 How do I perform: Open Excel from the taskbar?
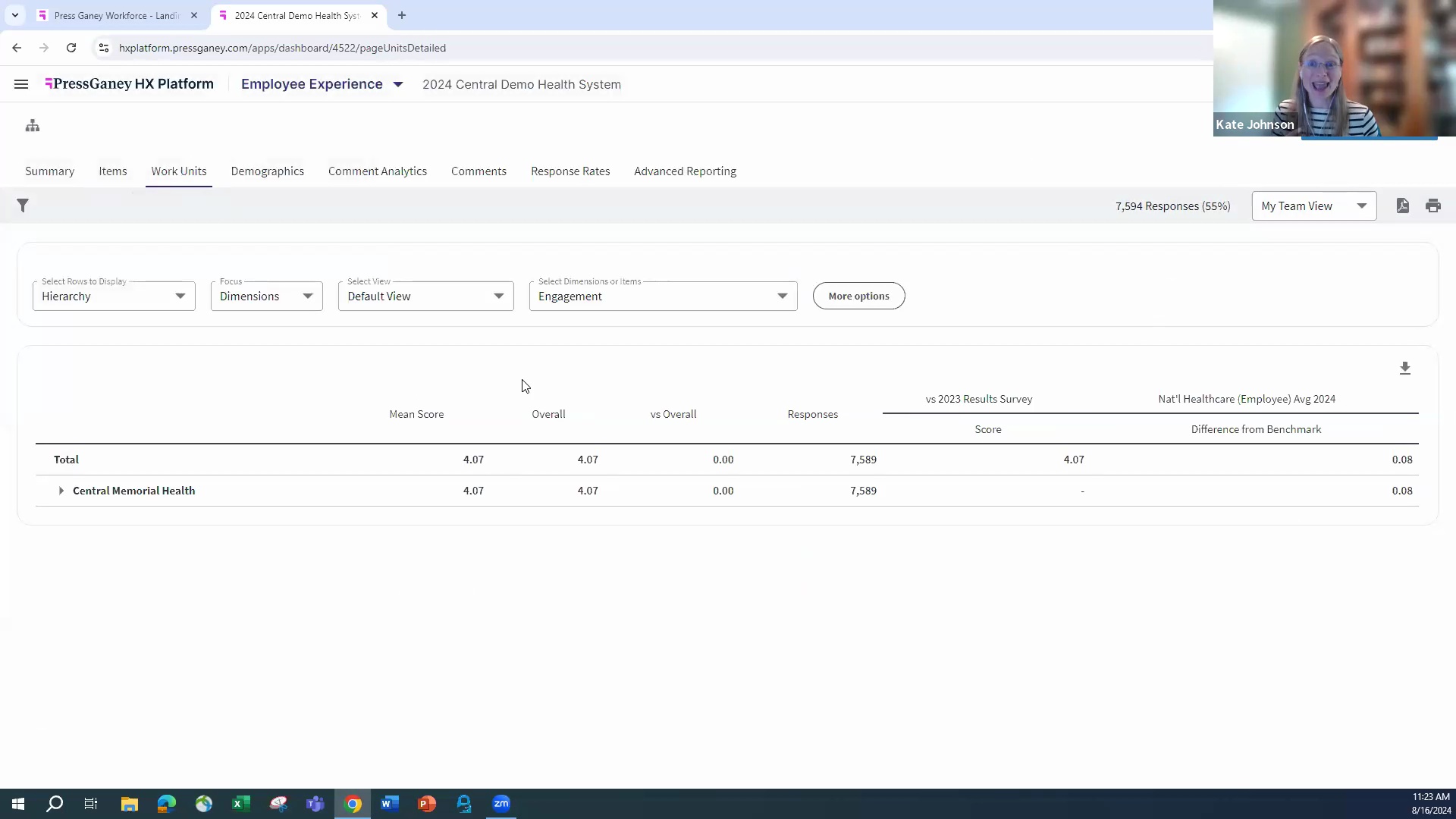pos(241,803)
